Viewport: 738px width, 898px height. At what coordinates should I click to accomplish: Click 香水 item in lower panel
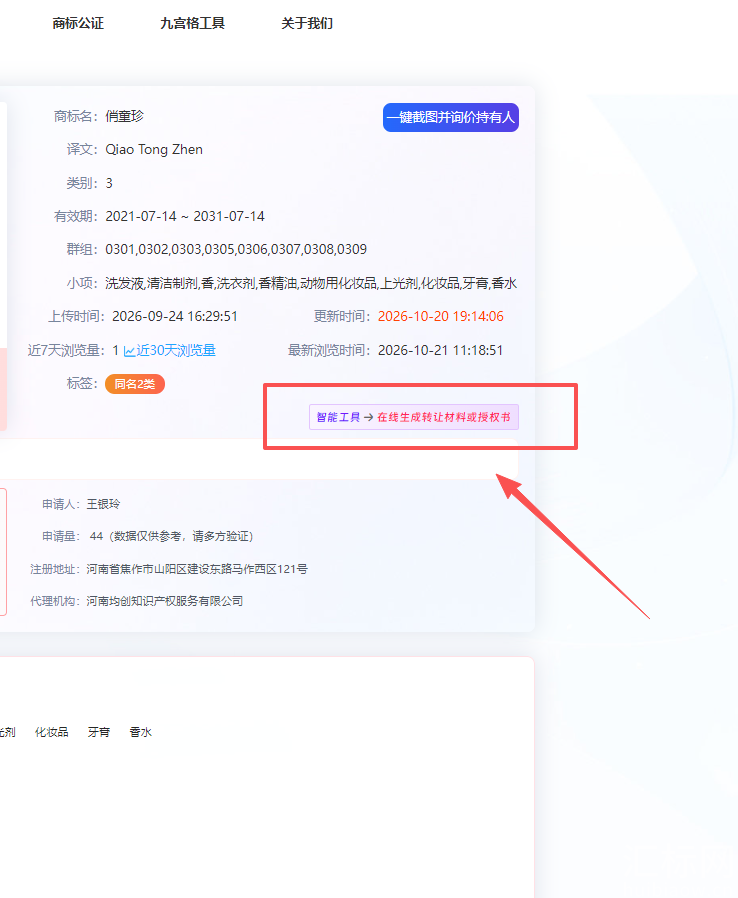(140, 732)
